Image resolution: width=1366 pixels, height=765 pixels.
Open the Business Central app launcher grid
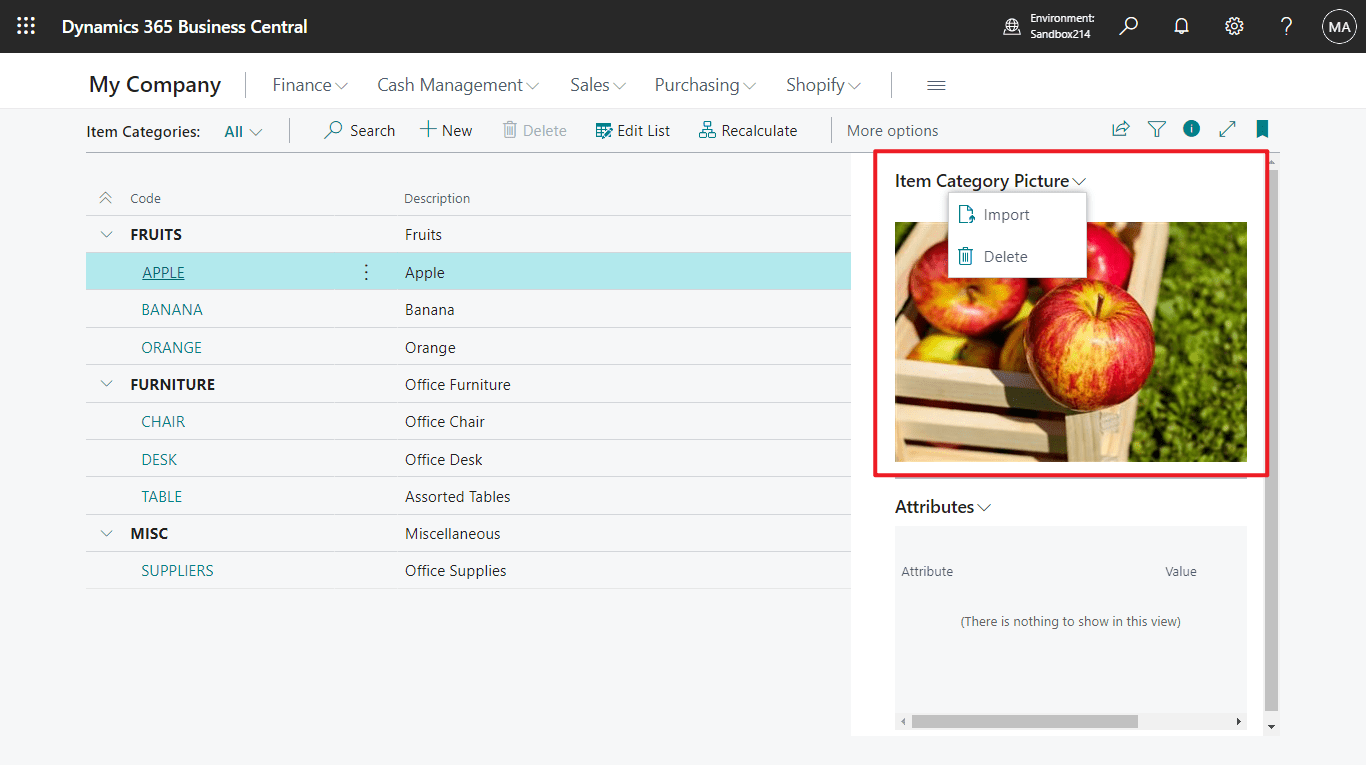(x=25, y=25)
